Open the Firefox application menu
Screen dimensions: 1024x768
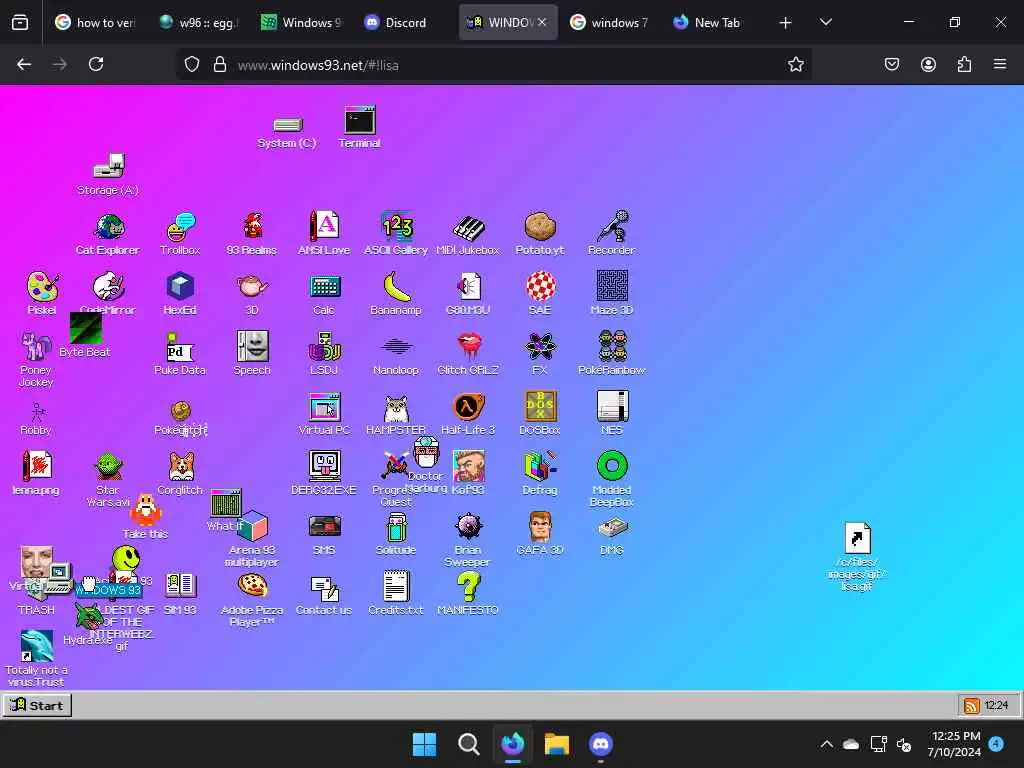pyautogui.click(x=1000, y=64)
